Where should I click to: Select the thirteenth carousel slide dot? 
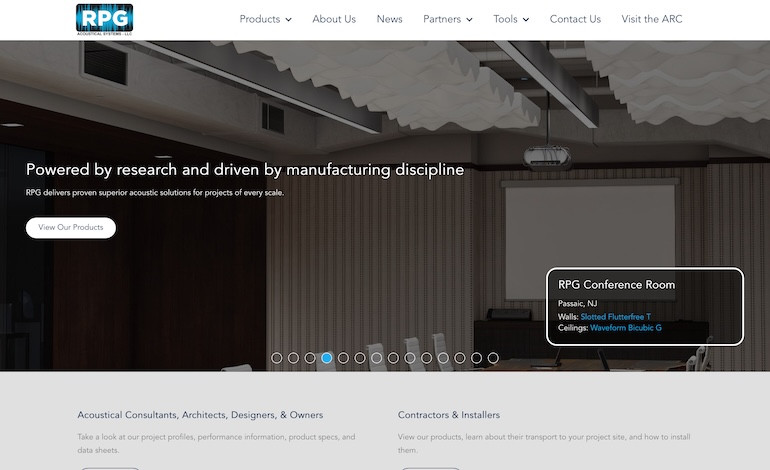coord(476,358)
